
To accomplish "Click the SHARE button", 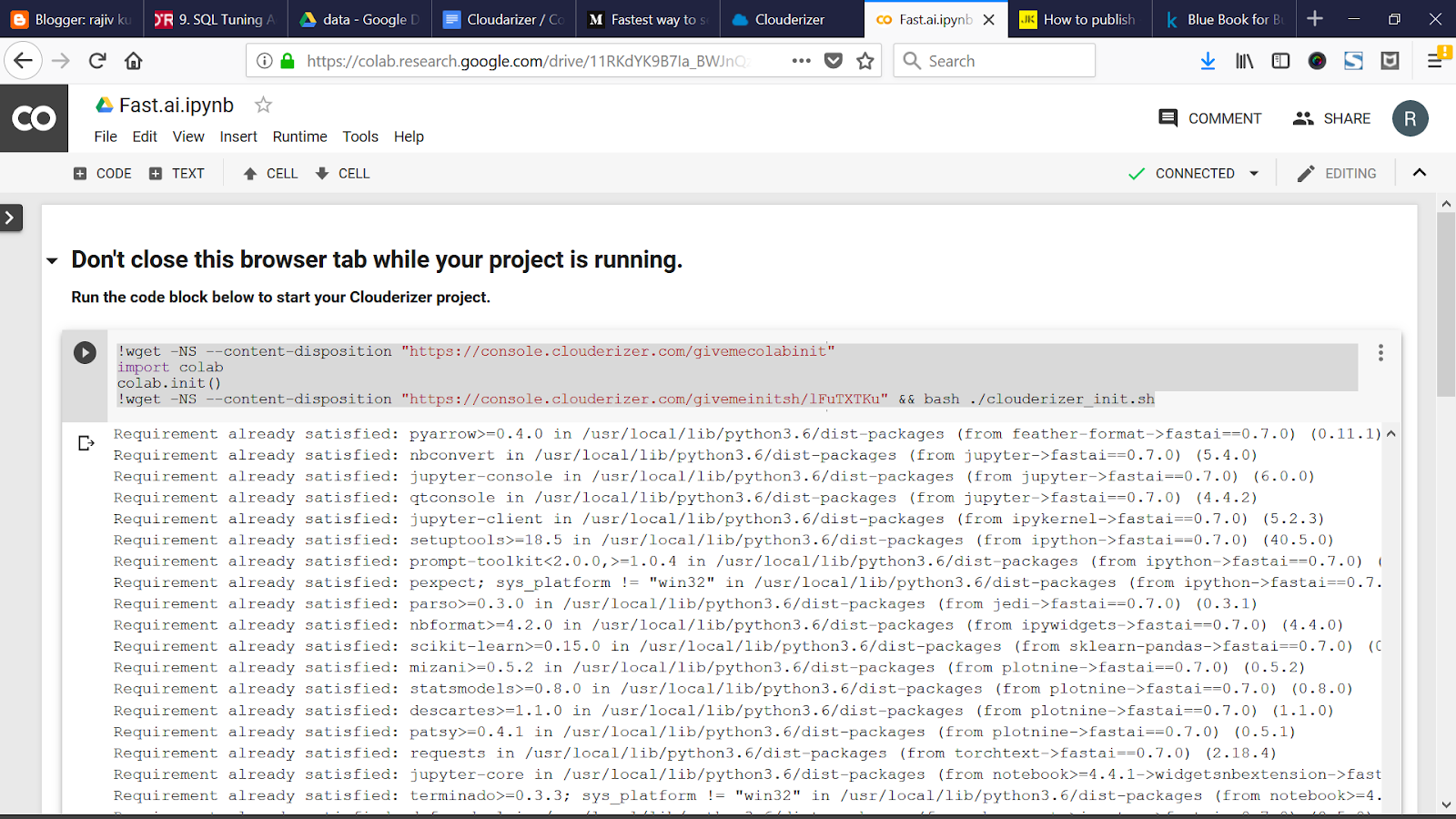I will coord(1331,118).
